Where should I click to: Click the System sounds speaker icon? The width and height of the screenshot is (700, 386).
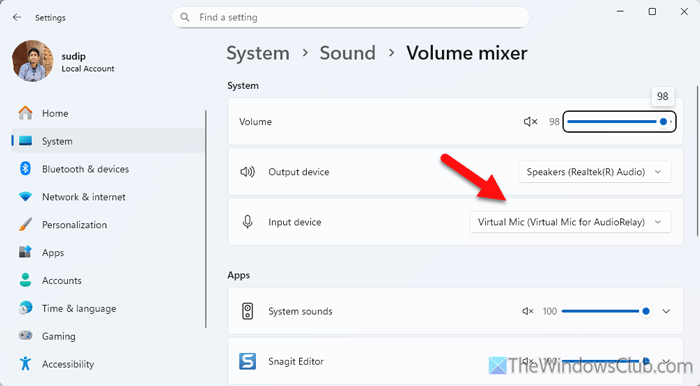[247, 311]
